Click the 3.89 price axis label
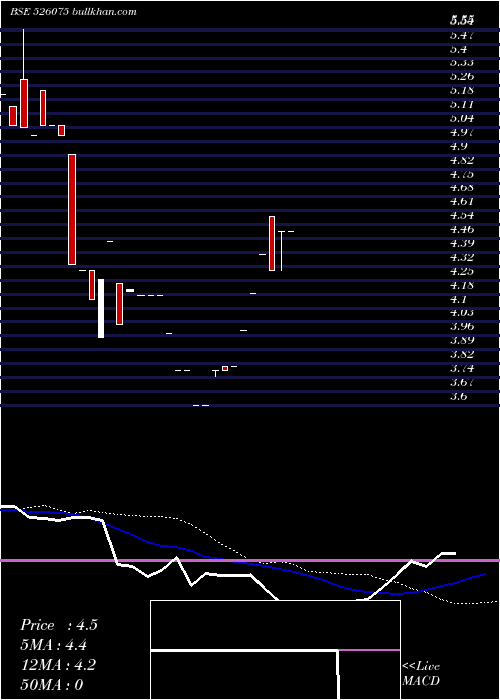500x700 pixels. click(x=462, y=341)
